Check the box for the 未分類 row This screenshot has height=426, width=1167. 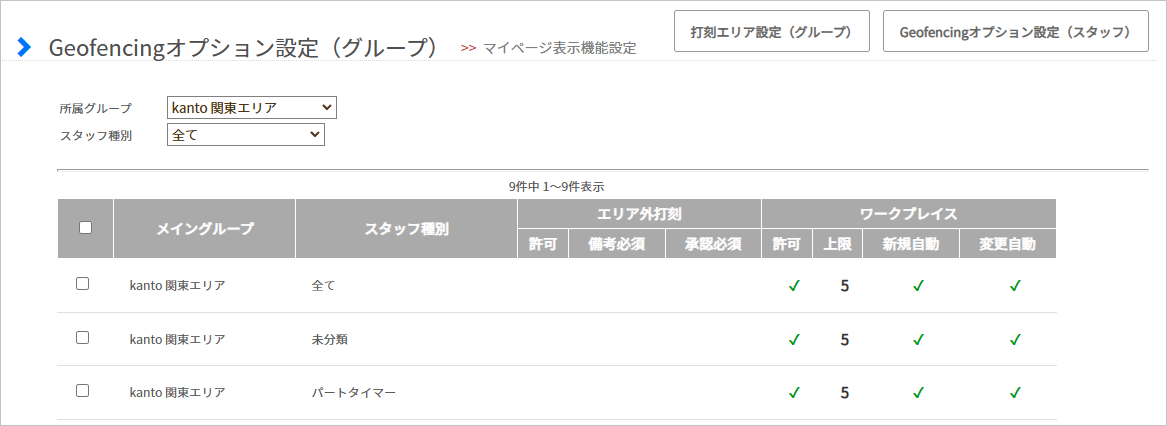point(83,337)
